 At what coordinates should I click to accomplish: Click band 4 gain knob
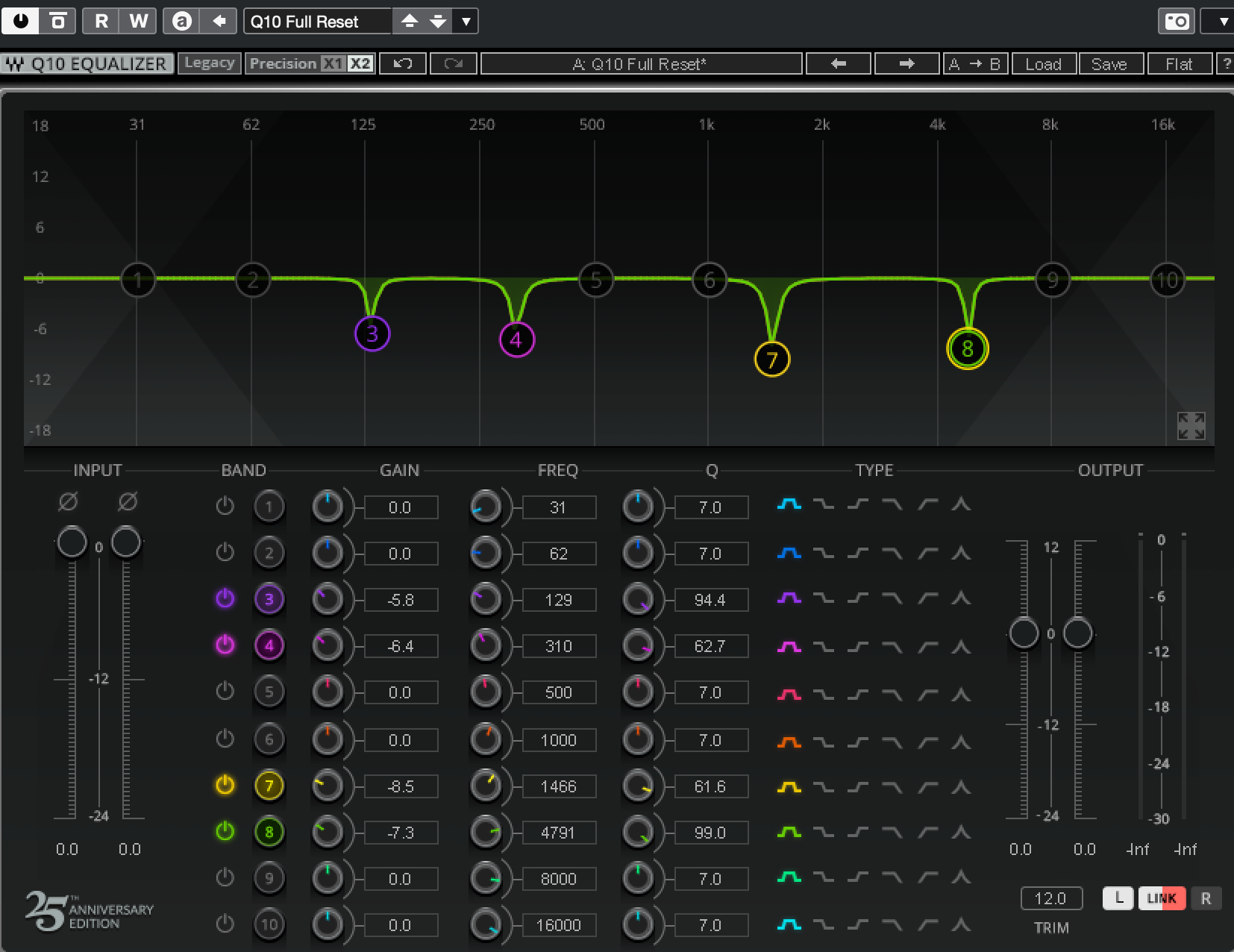pyautogui.click(x=327, y=645)
